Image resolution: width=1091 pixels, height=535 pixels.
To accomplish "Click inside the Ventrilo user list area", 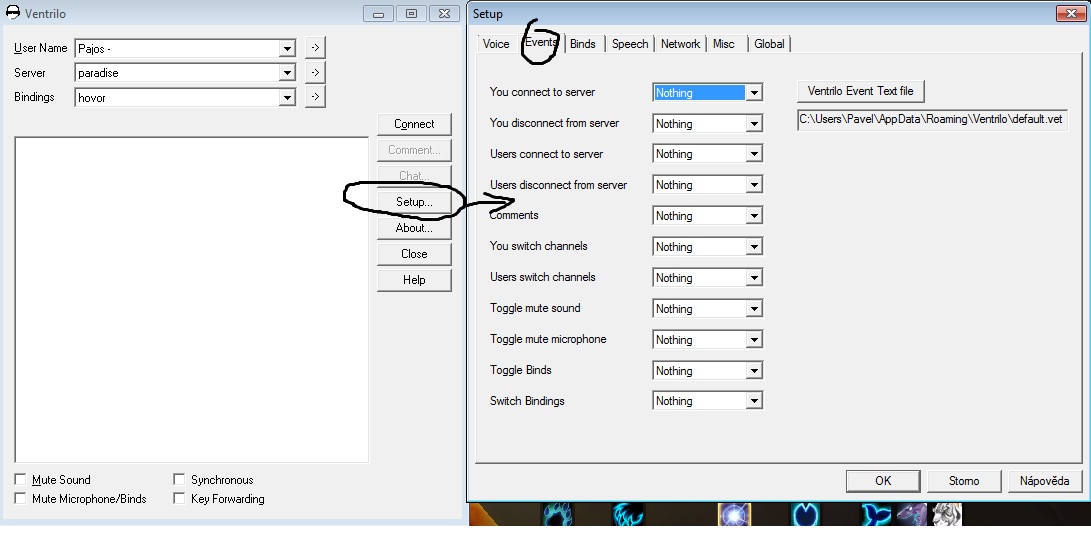I will [x=191, y=300].
